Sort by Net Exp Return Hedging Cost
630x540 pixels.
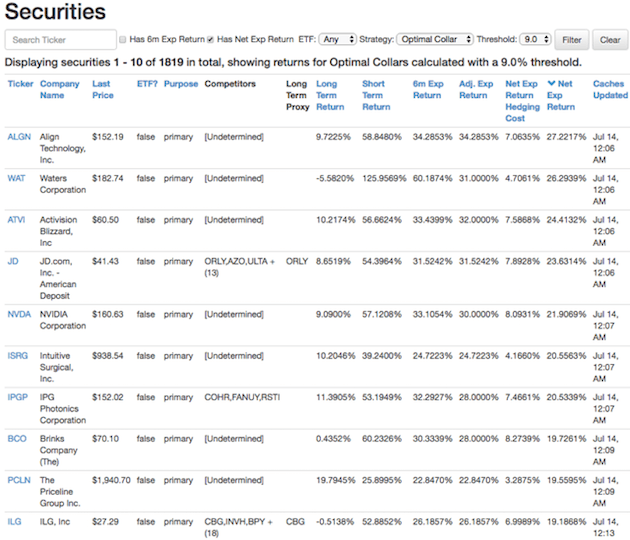(x=520, y=101)
